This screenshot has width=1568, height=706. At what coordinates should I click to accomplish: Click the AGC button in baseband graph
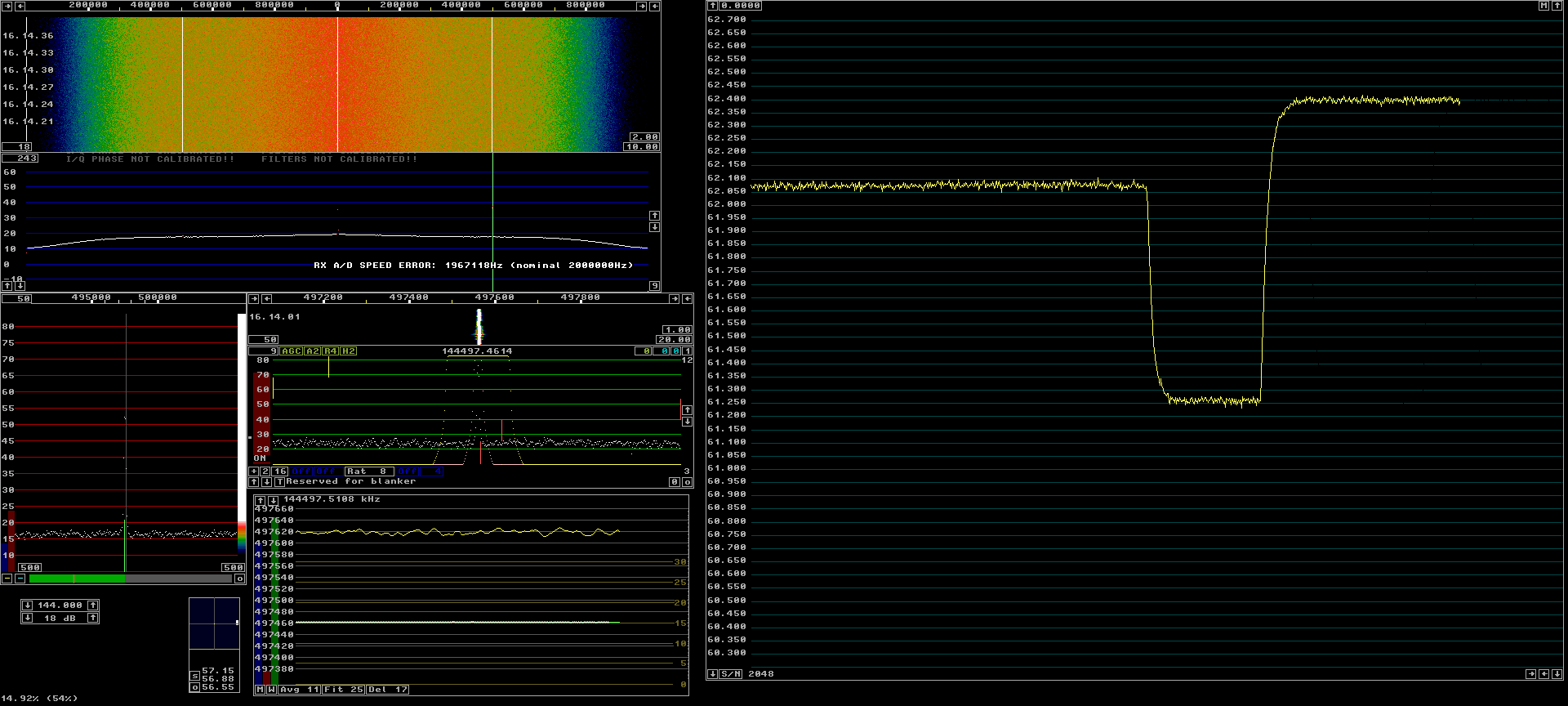click(x=291, y=351)
